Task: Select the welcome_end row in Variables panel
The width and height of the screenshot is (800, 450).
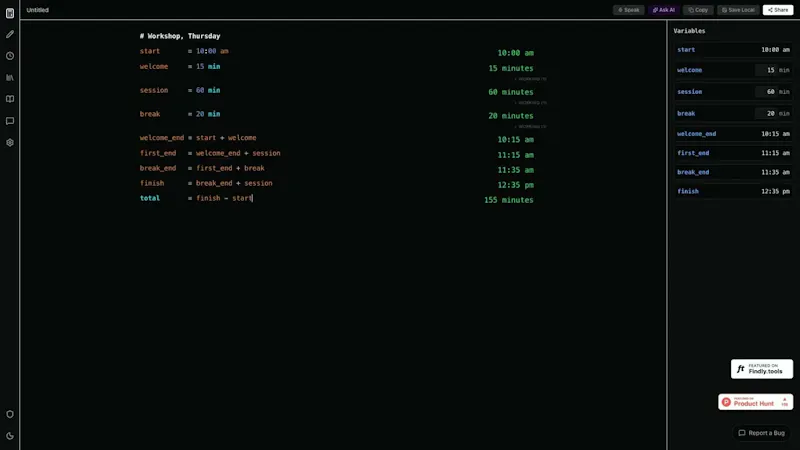Action: pyautogui.click(x=733, y=134)
